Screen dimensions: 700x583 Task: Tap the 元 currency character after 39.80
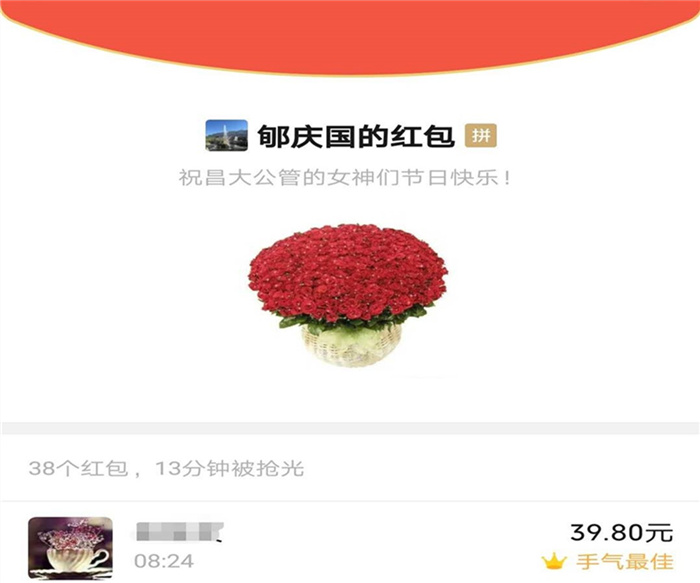(660, 533)
